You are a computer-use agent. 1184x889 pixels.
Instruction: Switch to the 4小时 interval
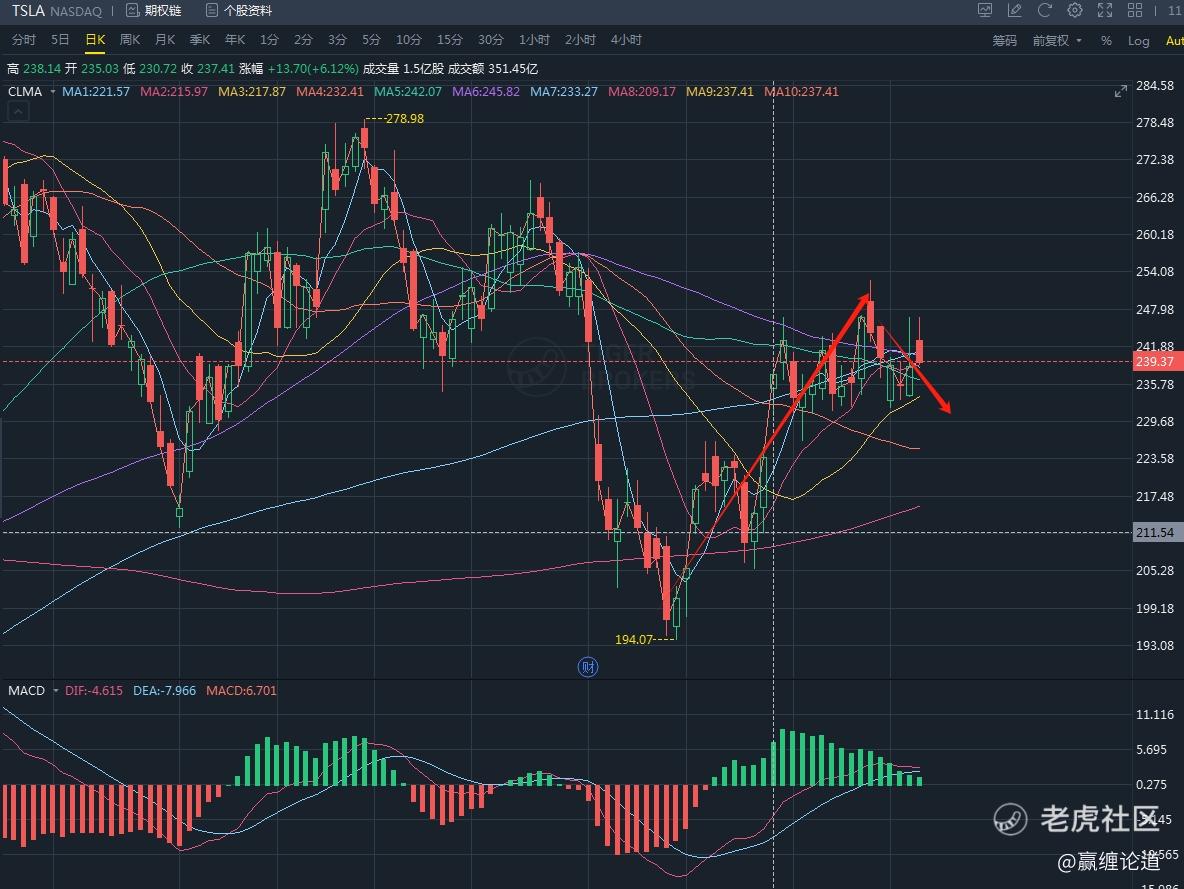626,40
